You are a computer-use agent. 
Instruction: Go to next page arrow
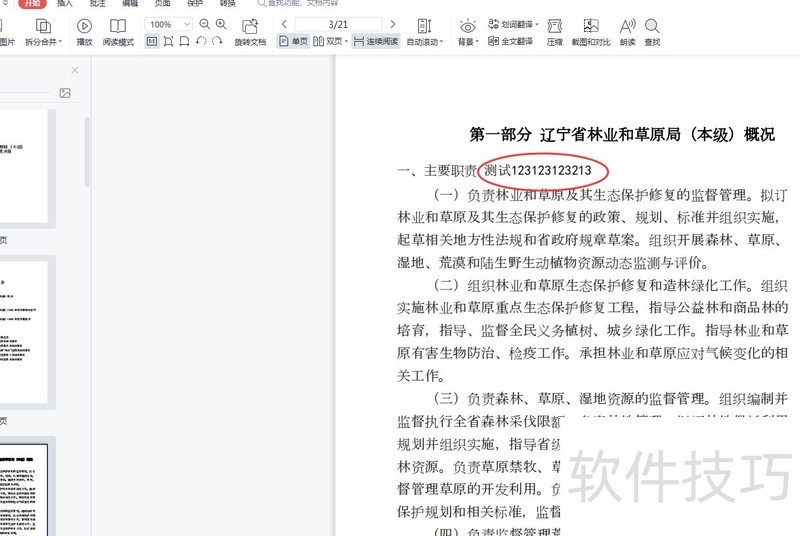click(392, 24)
